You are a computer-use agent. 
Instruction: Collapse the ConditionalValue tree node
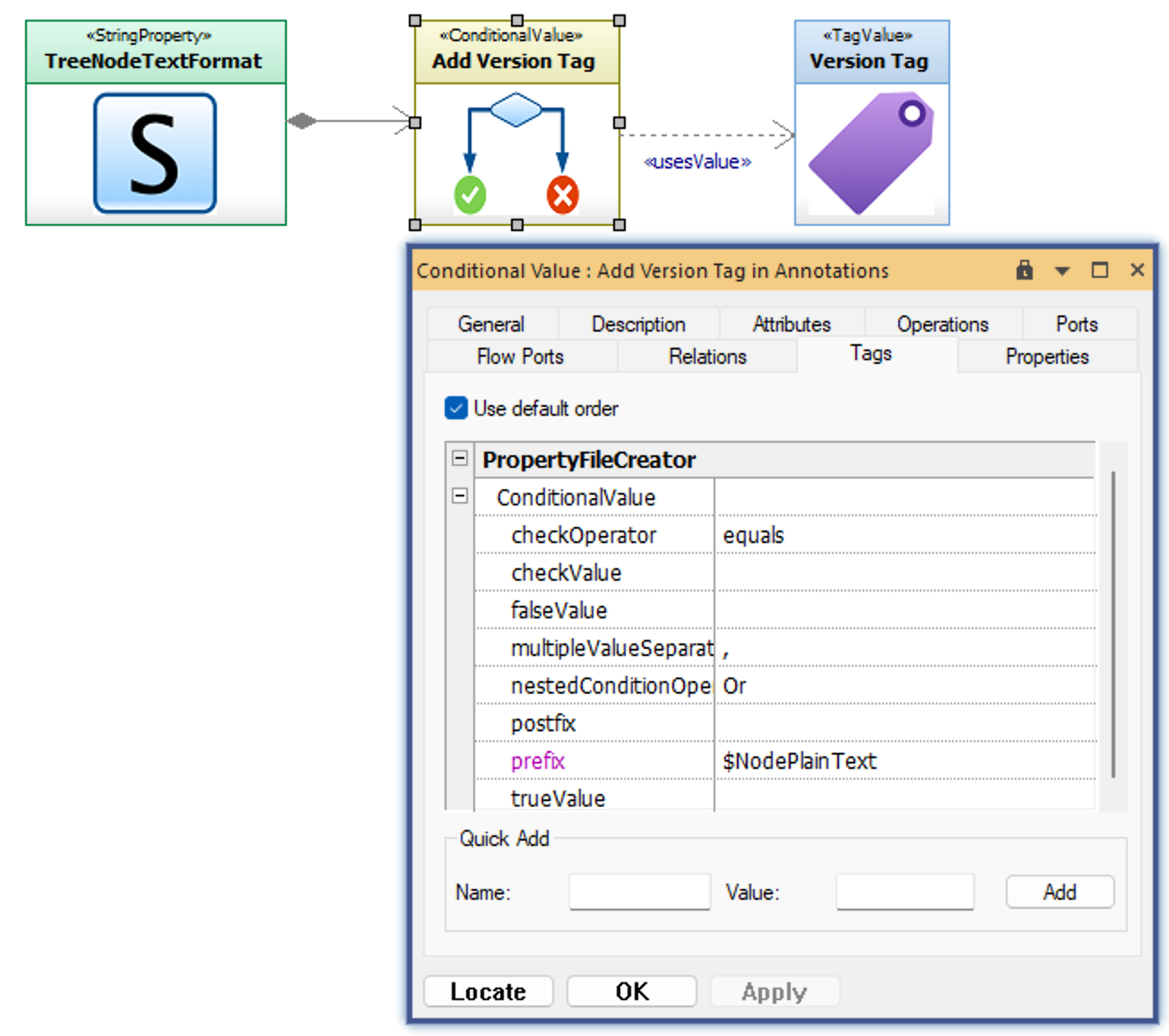pos(460,496)
